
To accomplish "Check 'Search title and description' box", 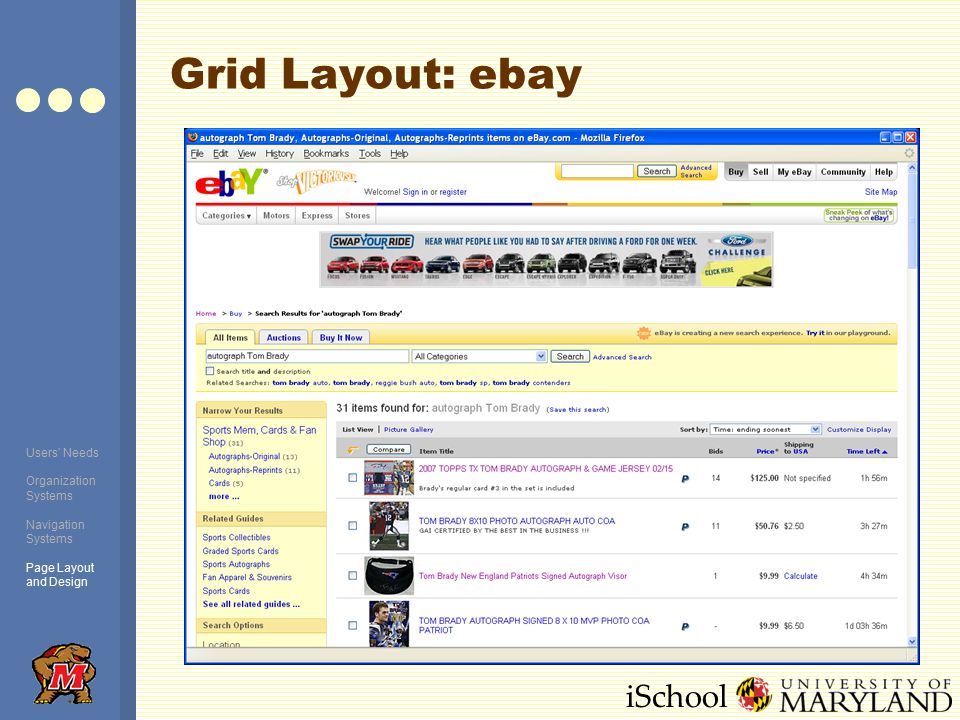I will 210,371.
